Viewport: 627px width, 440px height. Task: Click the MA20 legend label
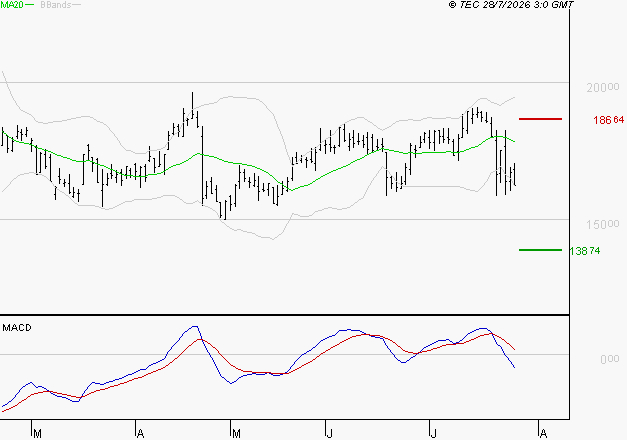pos(12,4)
